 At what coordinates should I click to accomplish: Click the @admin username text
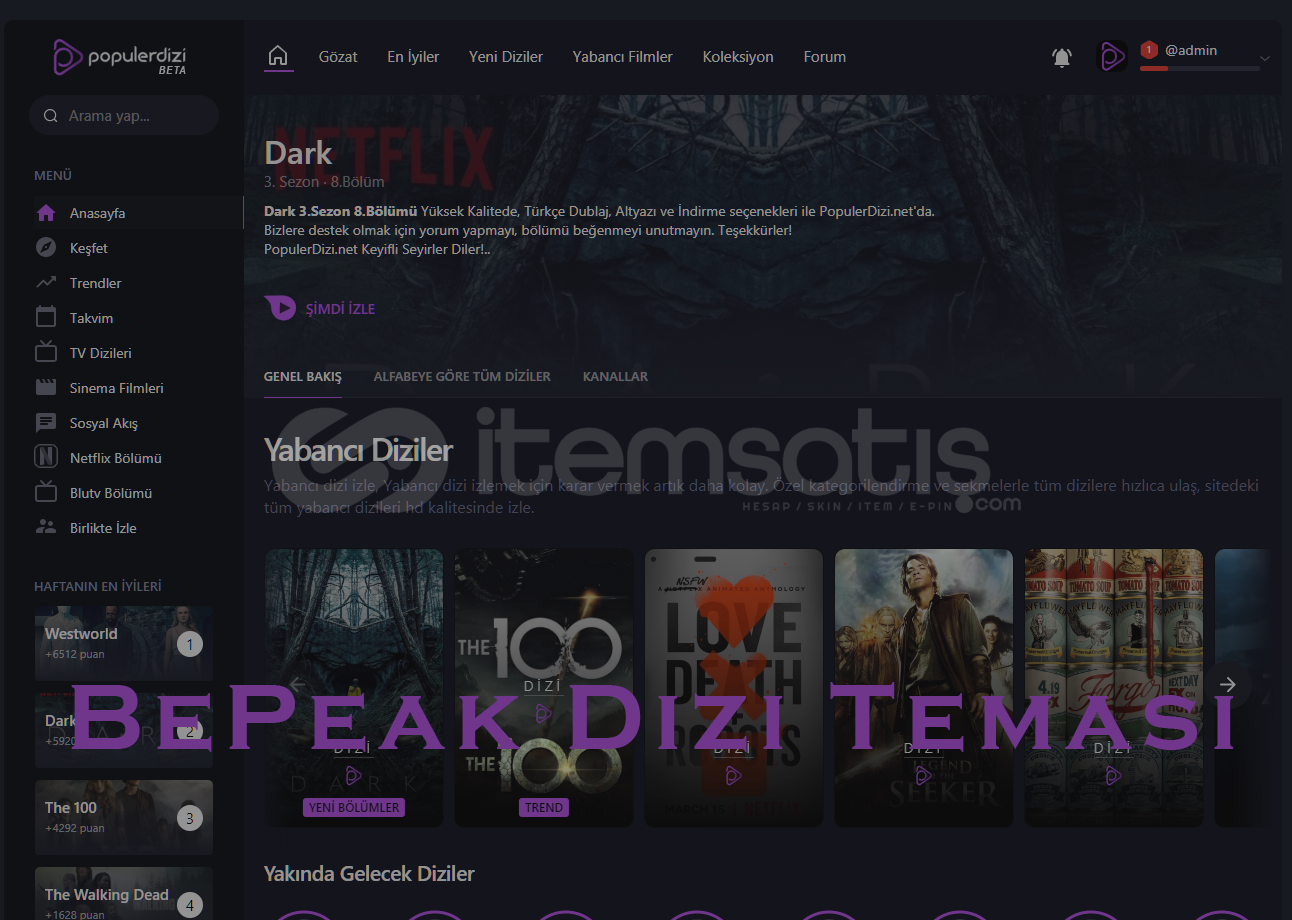(x=1191, y=50)
